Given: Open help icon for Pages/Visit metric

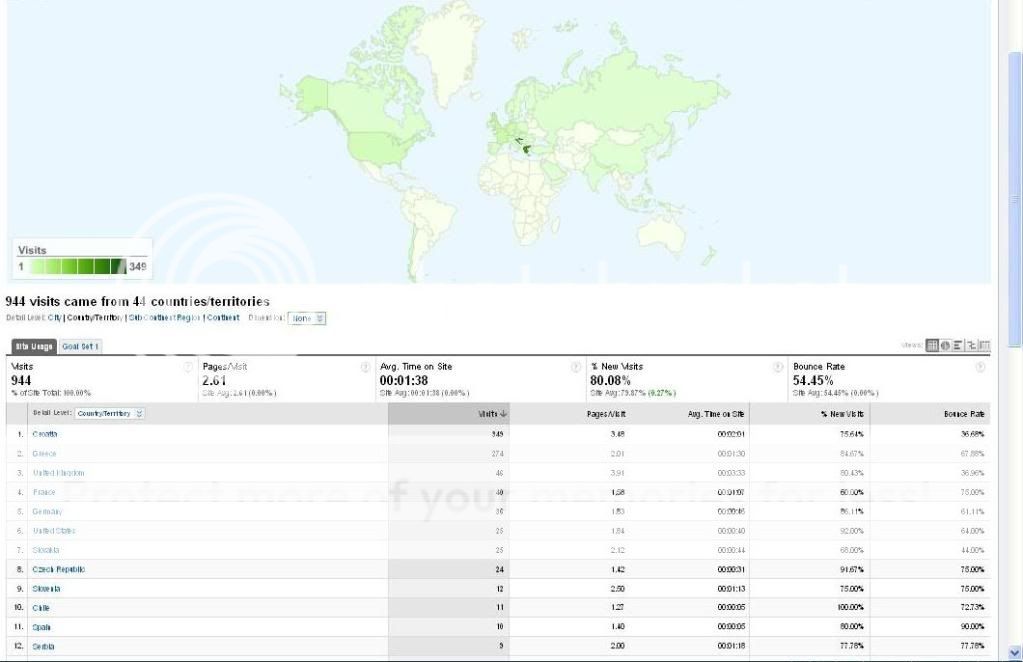Looking at the screenshot, I should 365,367.
